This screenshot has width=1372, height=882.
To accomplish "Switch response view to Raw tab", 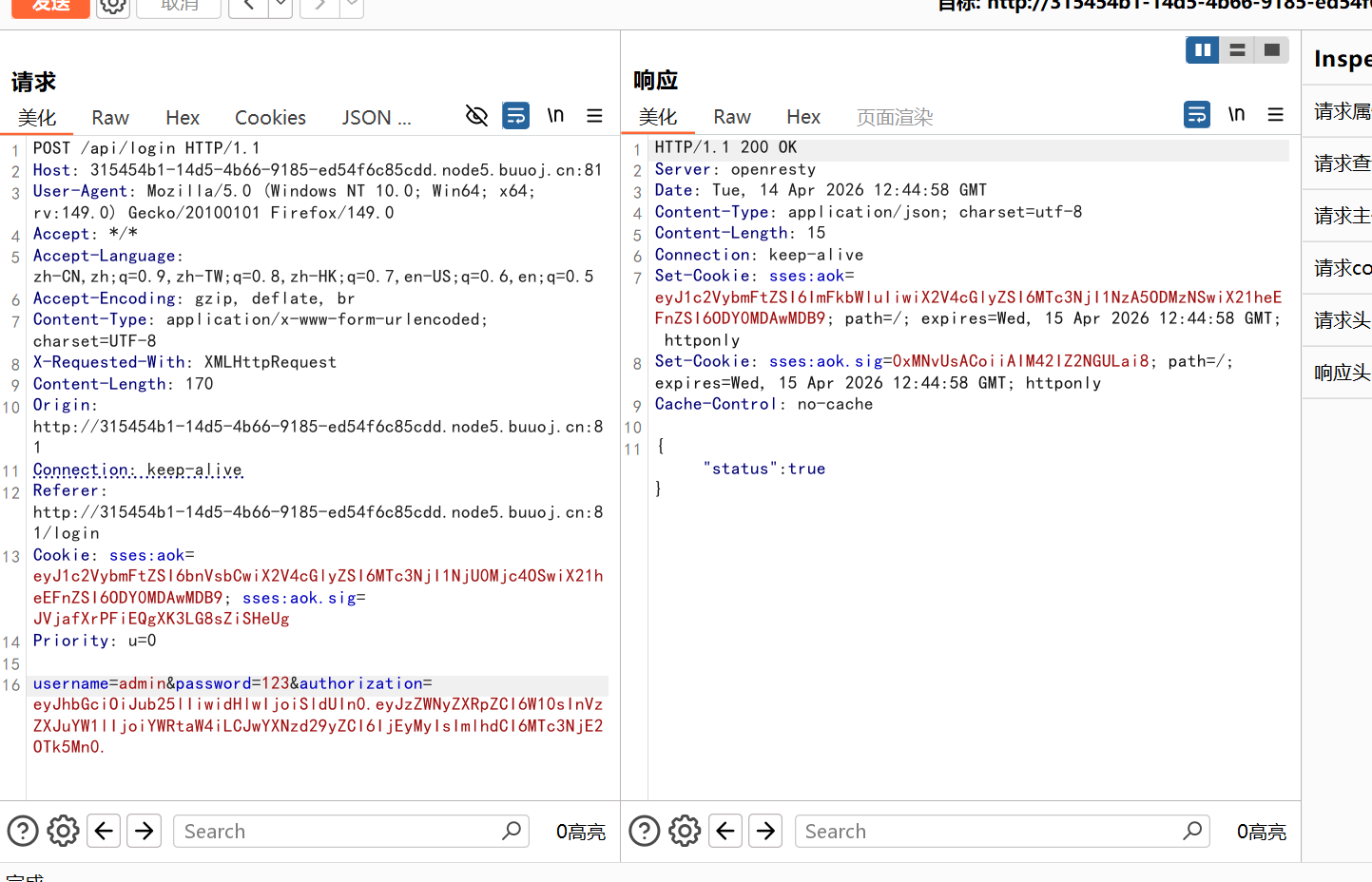I will pyautogui.click(x=731, y=116).
